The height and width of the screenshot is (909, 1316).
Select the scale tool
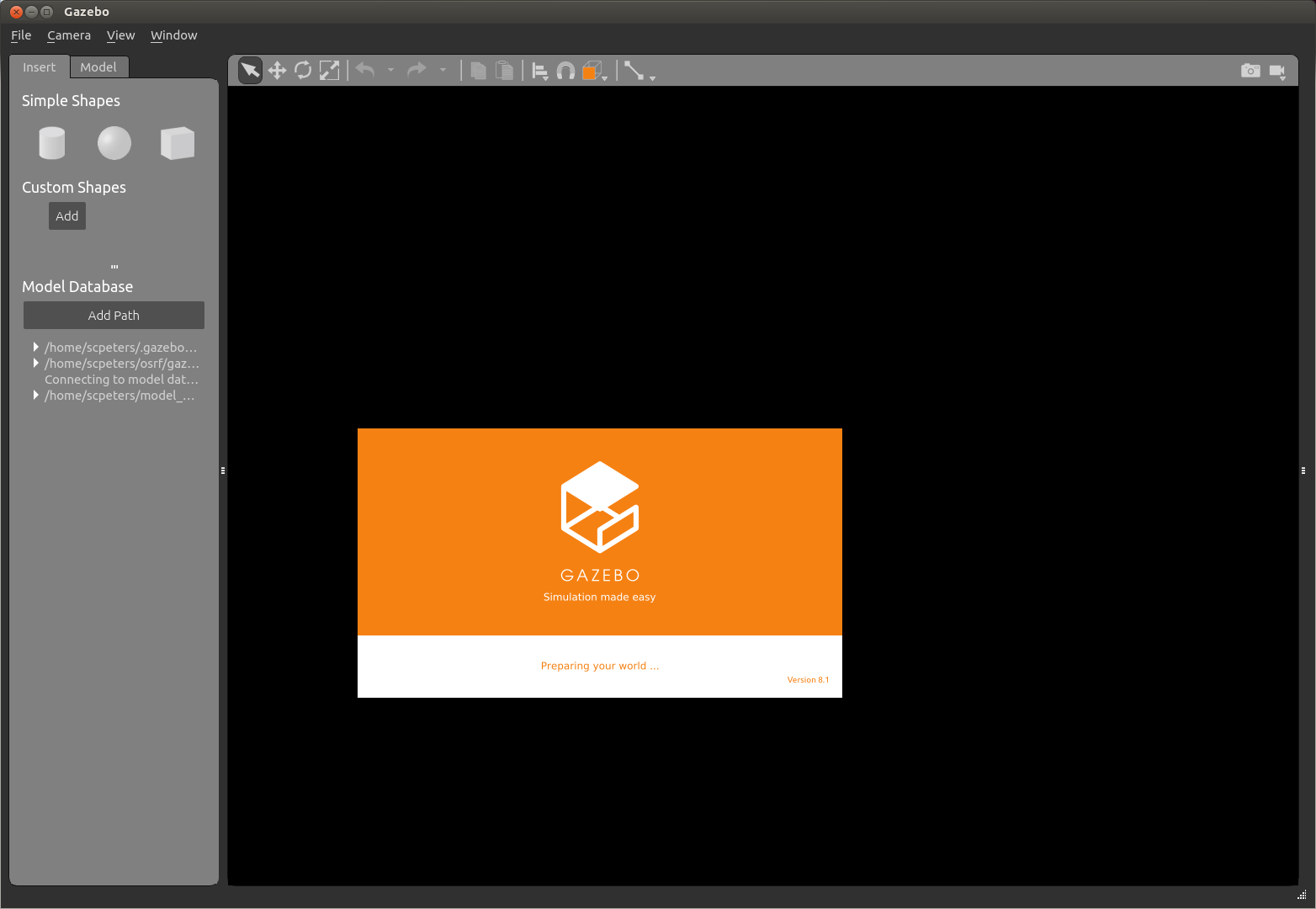tap(330, 71)
